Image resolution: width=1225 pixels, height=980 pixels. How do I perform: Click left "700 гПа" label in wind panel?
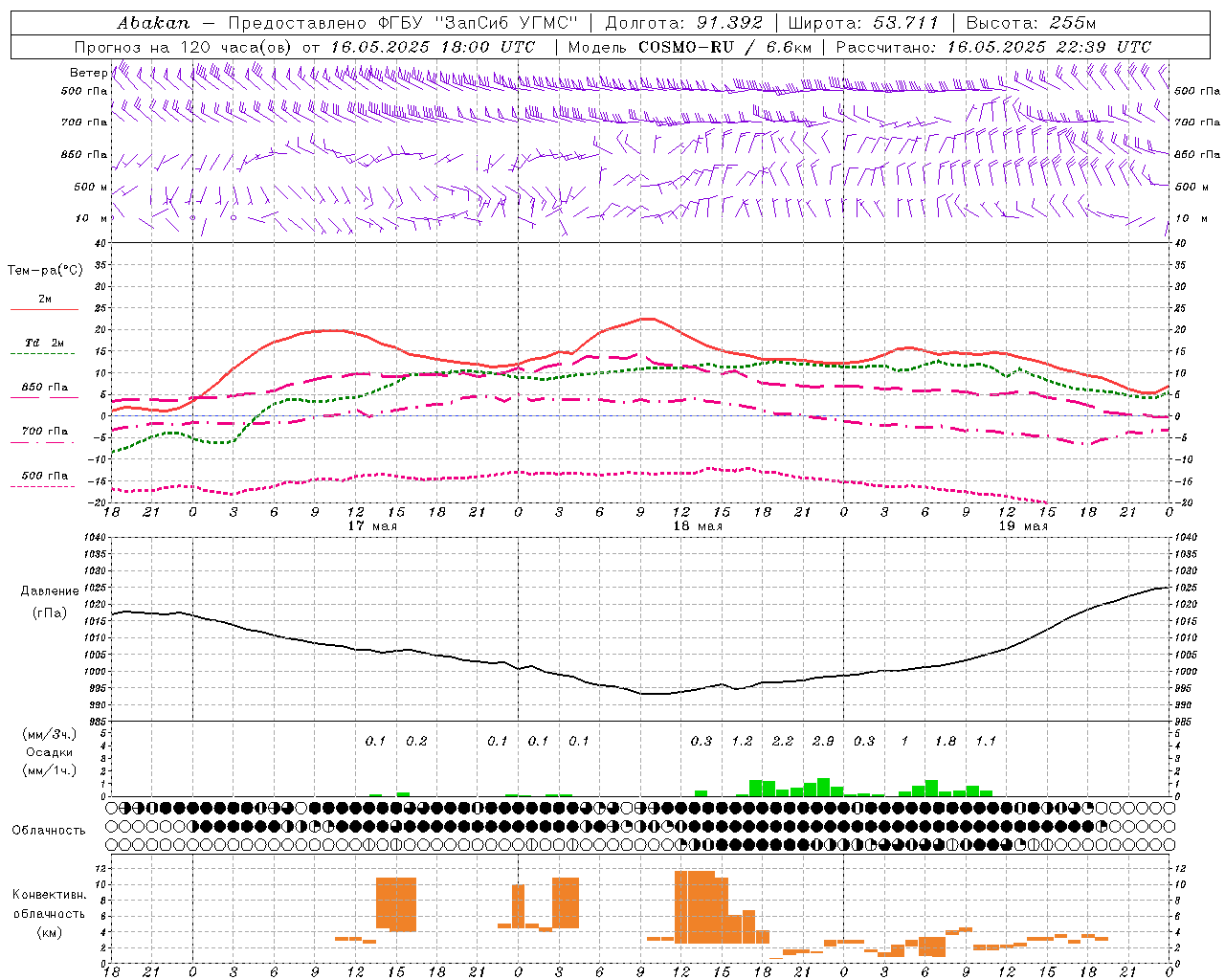(84, 122)
